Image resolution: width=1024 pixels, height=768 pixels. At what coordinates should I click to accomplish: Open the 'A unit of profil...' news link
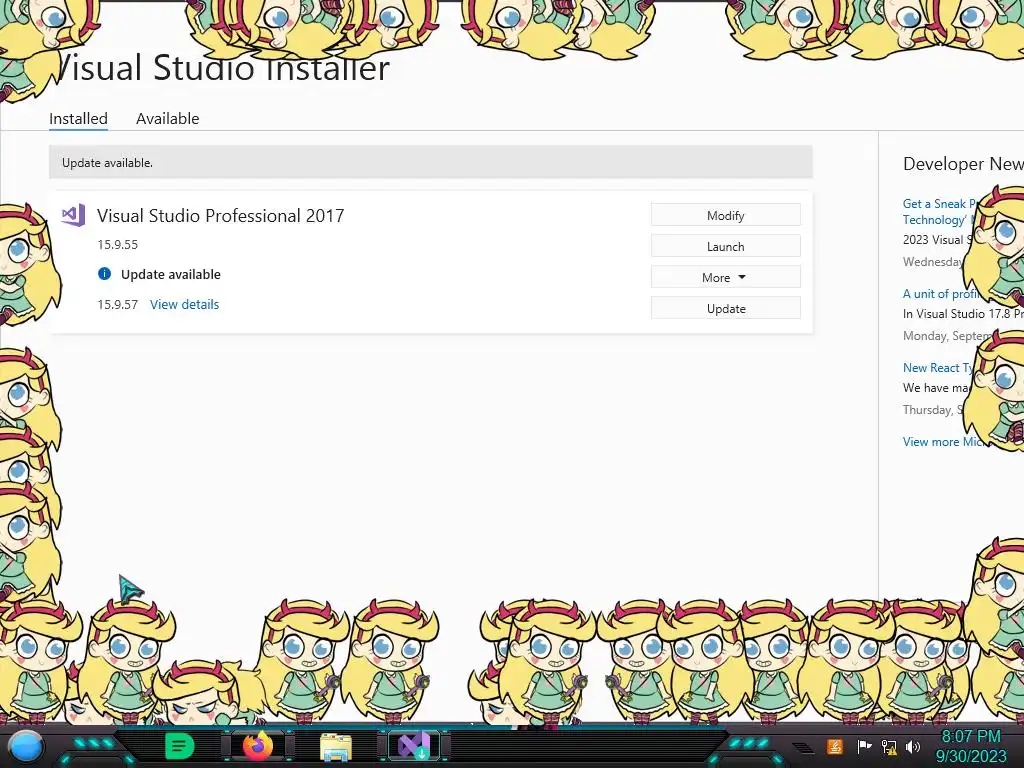pos(940,294)
